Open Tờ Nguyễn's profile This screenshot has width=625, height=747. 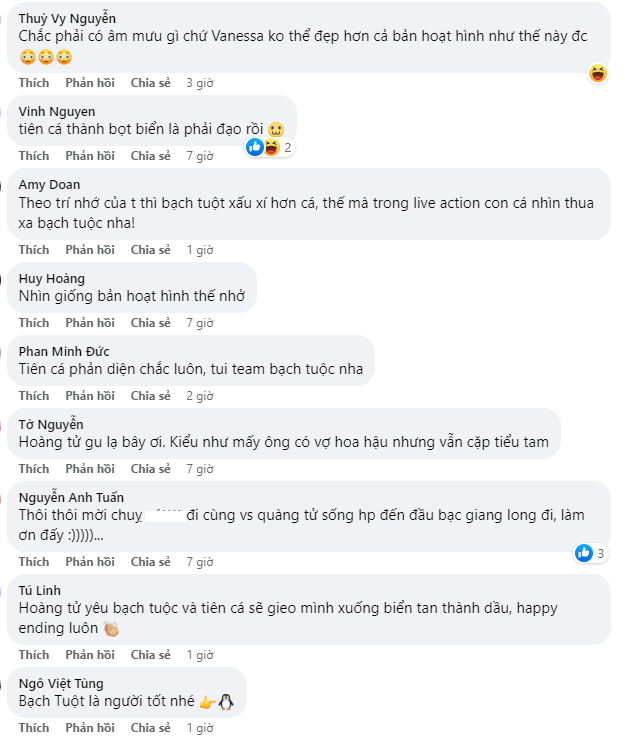(x=51, y=424)
